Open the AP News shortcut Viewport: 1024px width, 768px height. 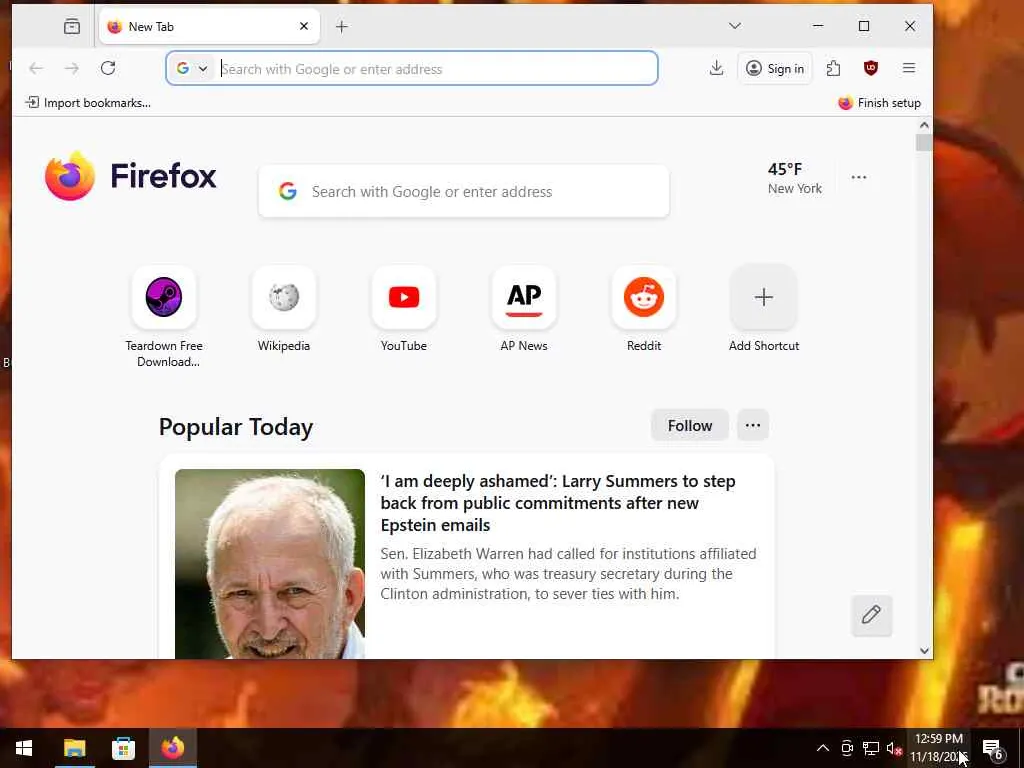pos(524,310)
